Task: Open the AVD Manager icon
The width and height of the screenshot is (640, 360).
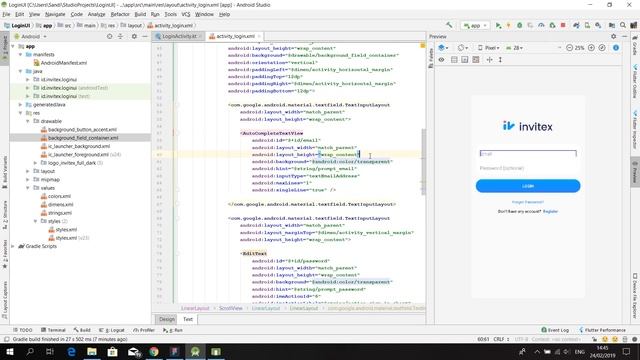Action: click(x=587, y=25)
